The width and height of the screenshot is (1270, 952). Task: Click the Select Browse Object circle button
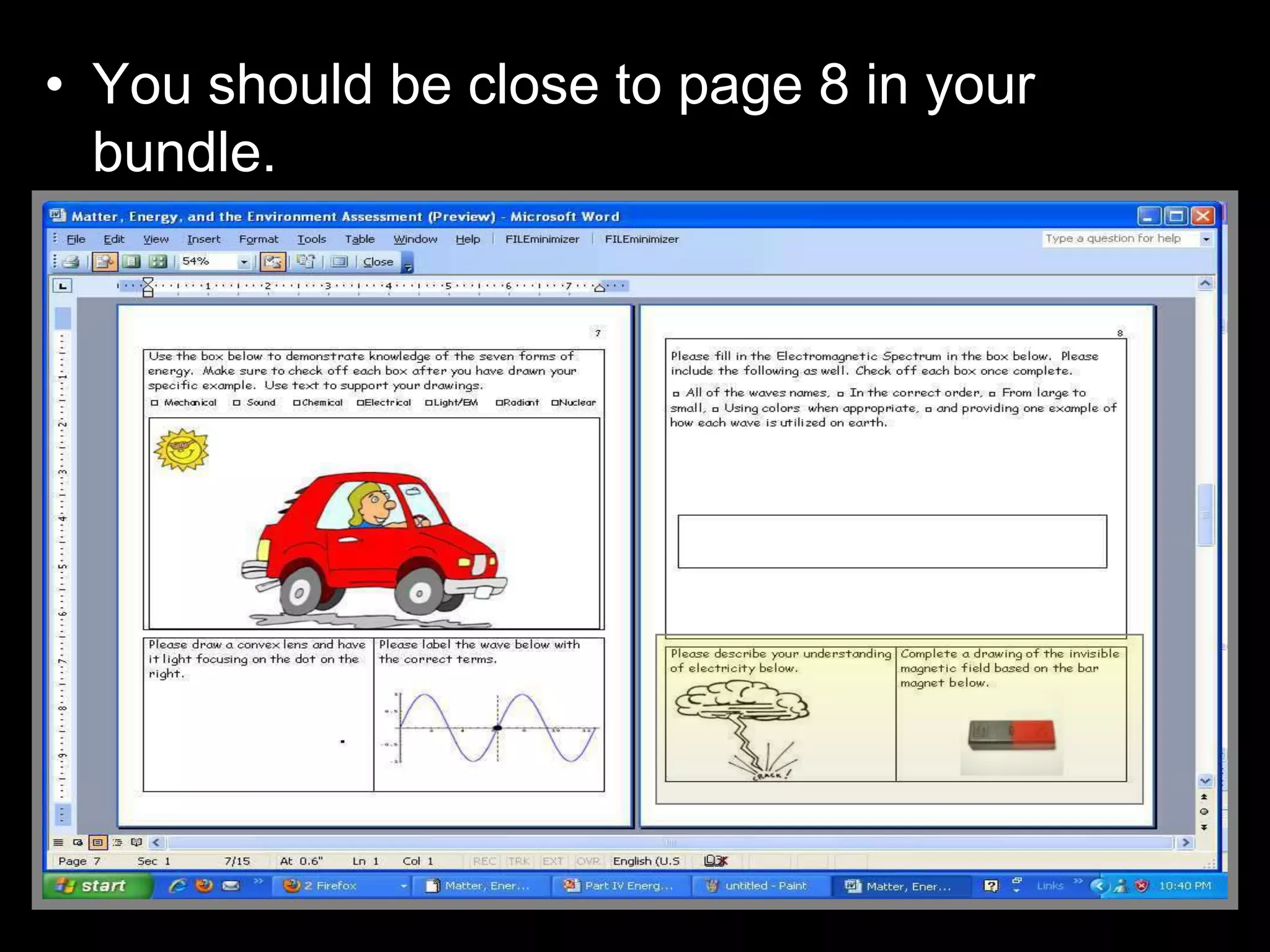click(x=1204, y=811)
